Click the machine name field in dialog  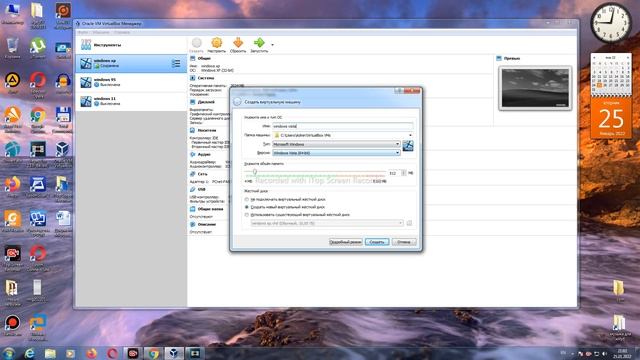(x=342, y=126)
